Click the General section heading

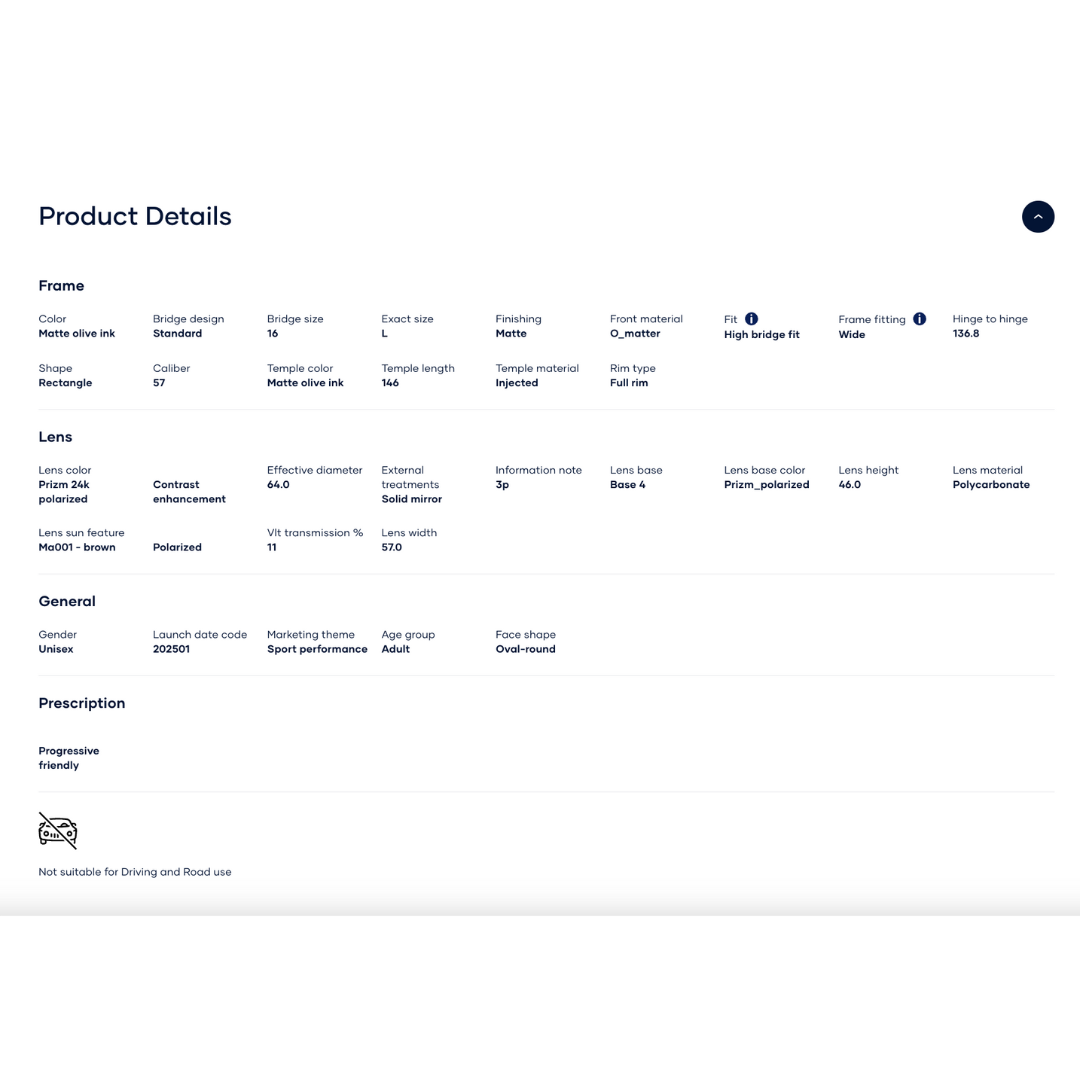(x=67, y=601)
